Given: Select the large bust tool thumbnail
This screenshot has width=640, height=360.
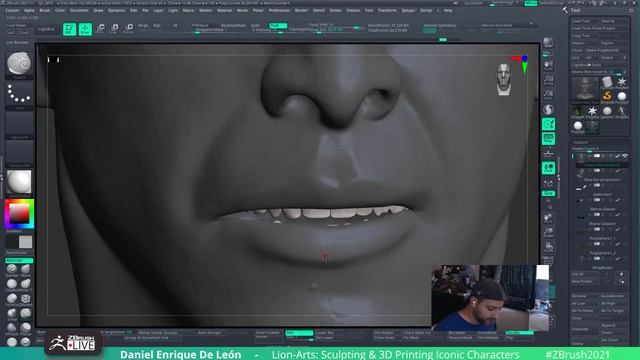Looking at the screenshot, I should tap(585, 89).
